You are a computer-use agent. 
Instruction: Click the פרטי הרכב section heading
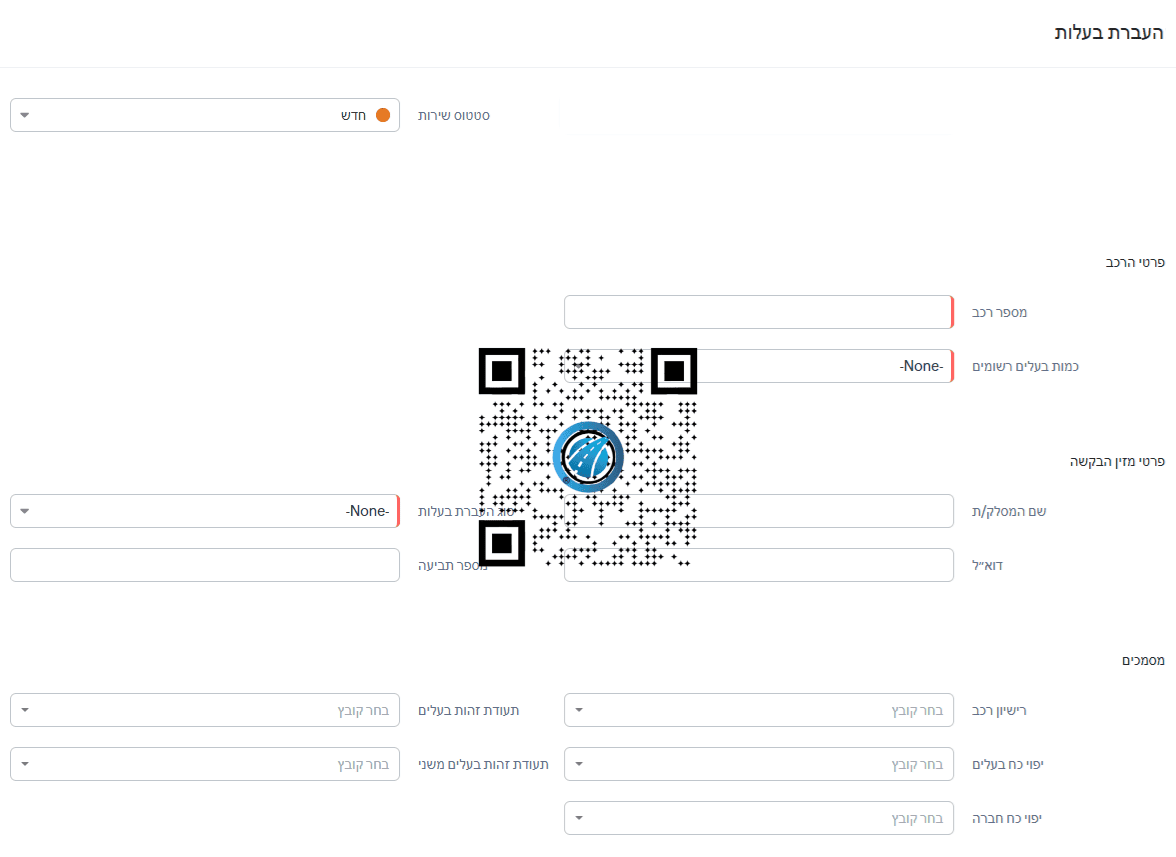click(1135, 262)
